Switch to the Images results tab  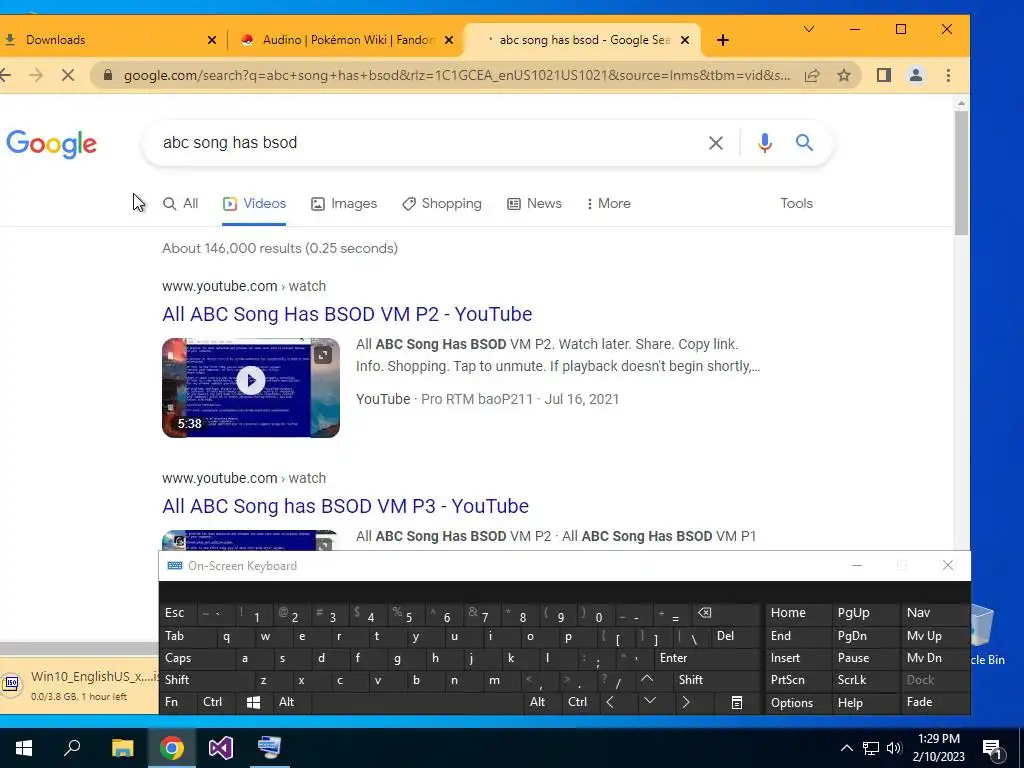click(x=344, y=204)
